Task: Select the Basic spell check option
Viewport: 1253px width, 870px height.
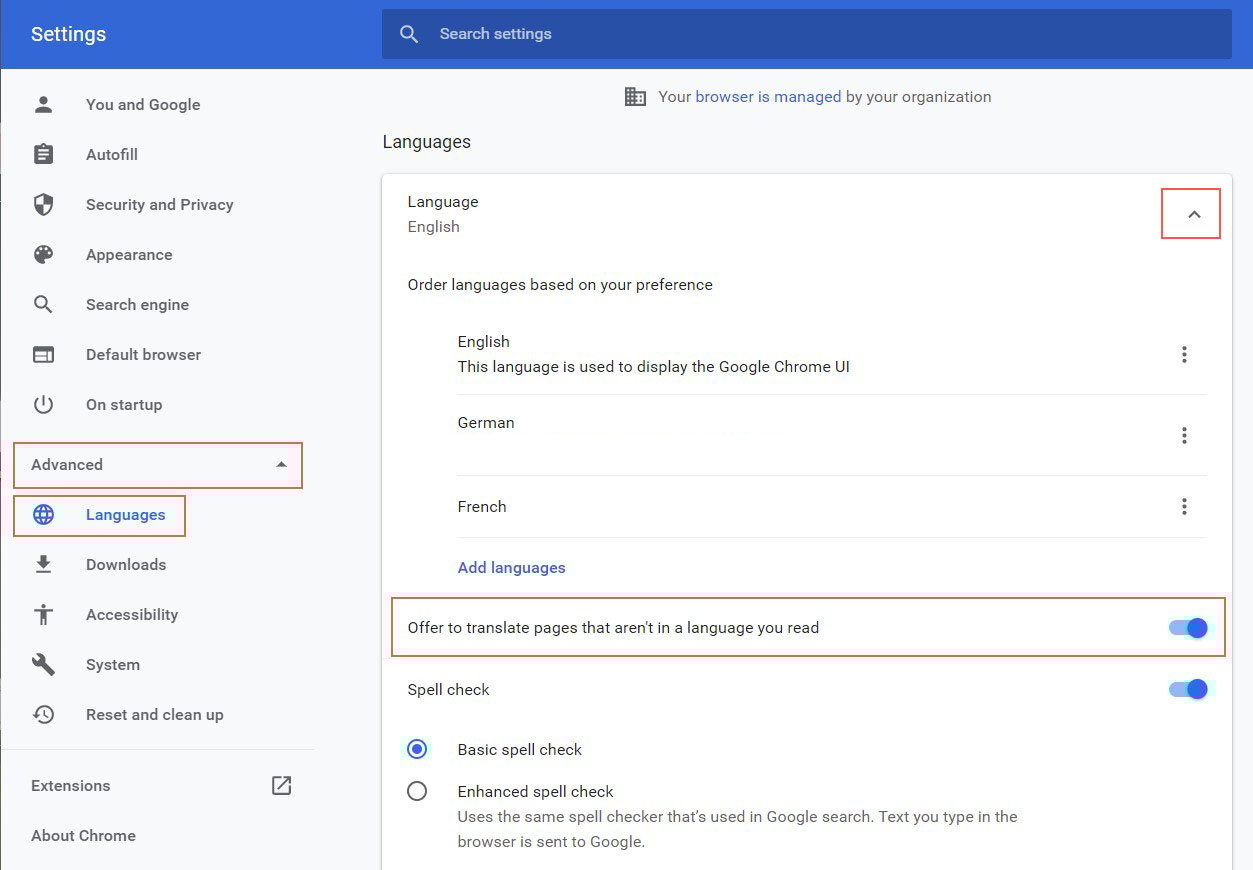Action: point(417,748)
